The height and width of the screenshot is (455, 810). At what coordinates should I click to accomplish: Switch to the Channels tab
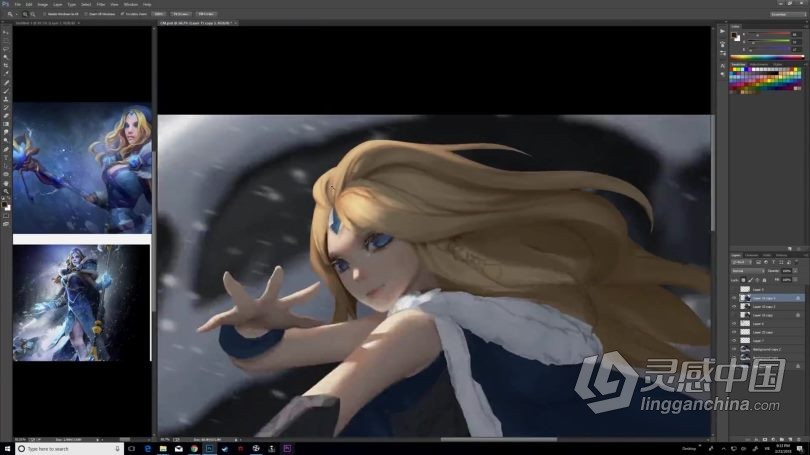pyautogui.click(x=752, y=255)
